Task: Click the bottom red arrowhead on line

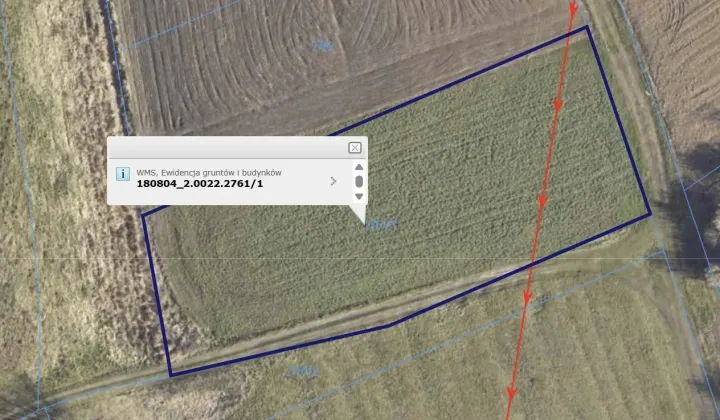Action: 511,394
